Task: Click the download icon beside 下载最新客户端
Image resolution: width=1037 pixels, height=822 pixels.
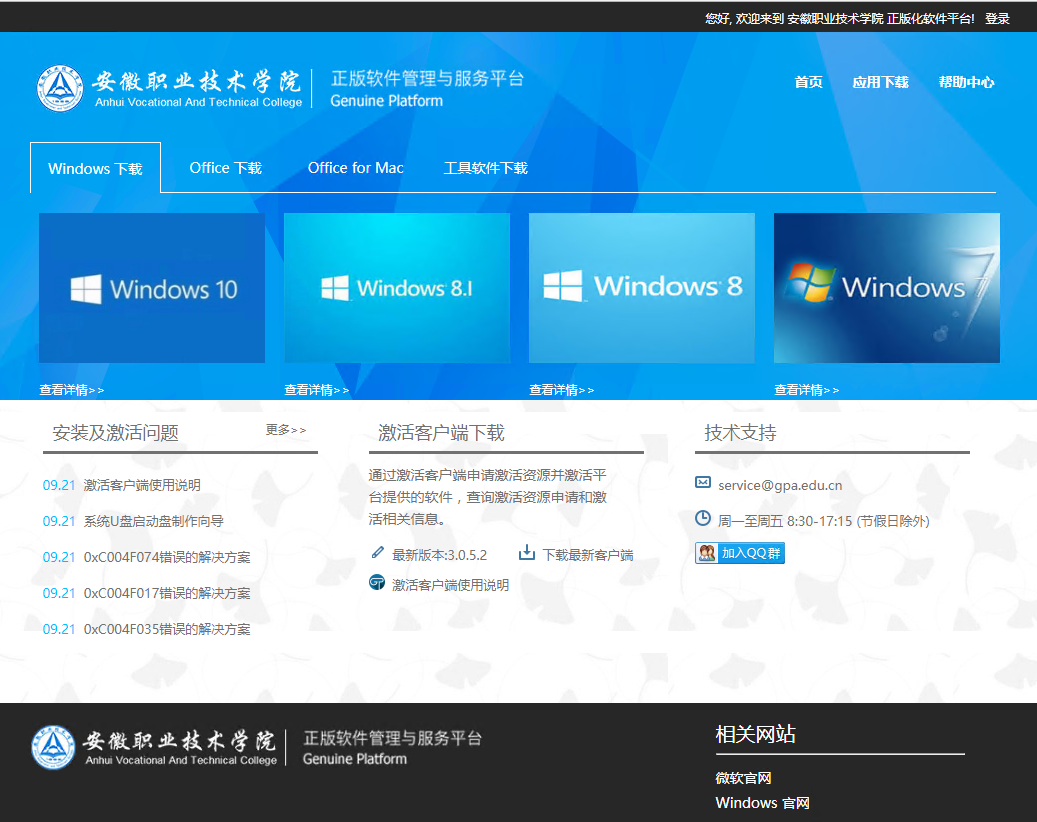Action: 527,553
